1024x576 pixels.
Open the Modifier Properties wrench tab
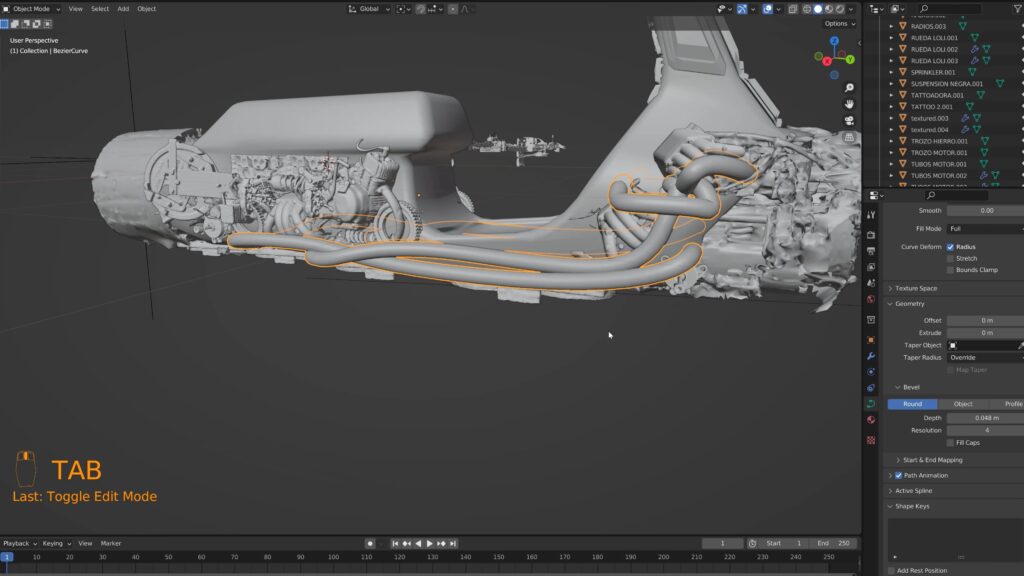click(x=873, y=355)
